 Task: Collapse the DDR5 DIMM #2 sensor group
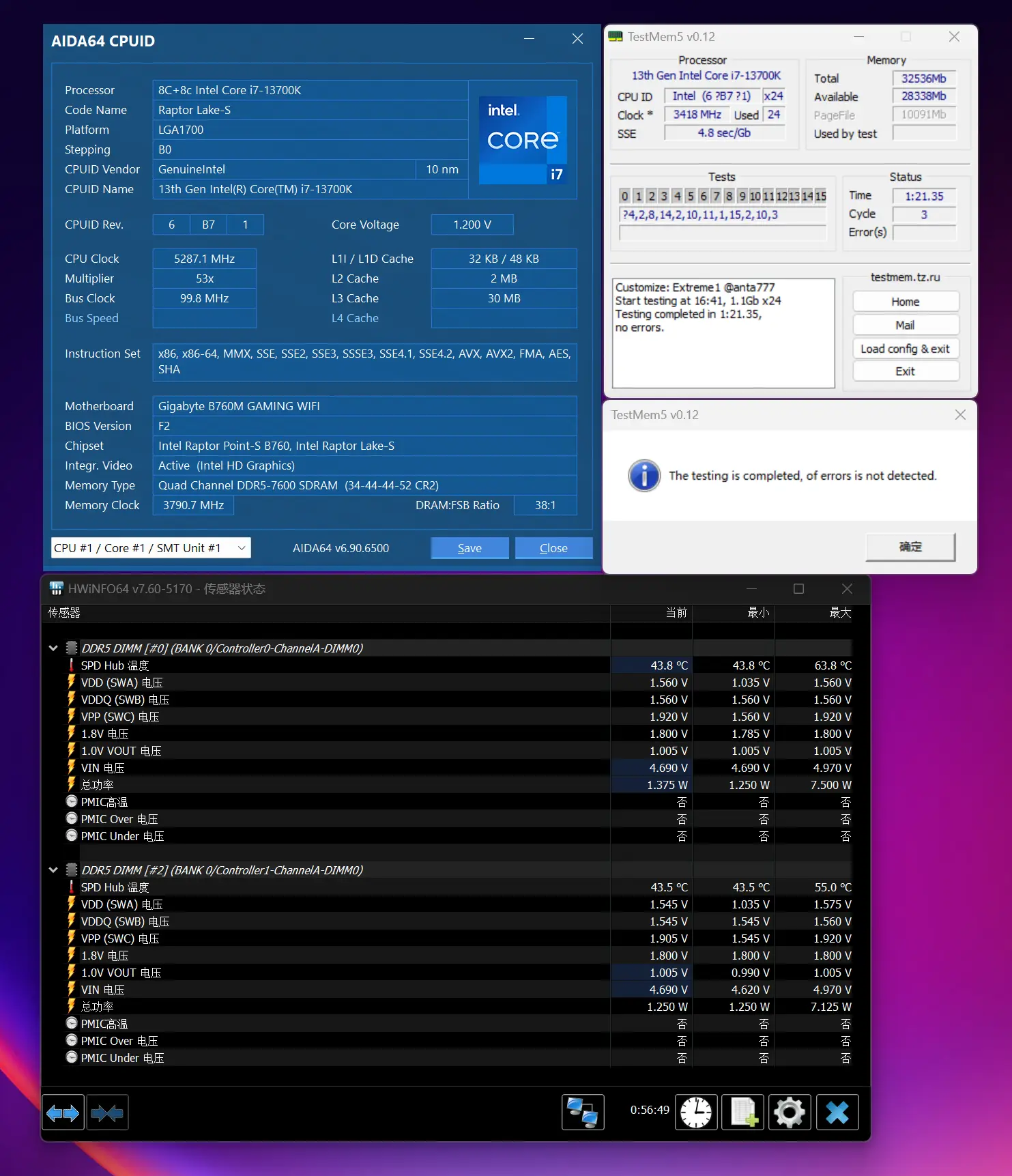click(53, 870)
